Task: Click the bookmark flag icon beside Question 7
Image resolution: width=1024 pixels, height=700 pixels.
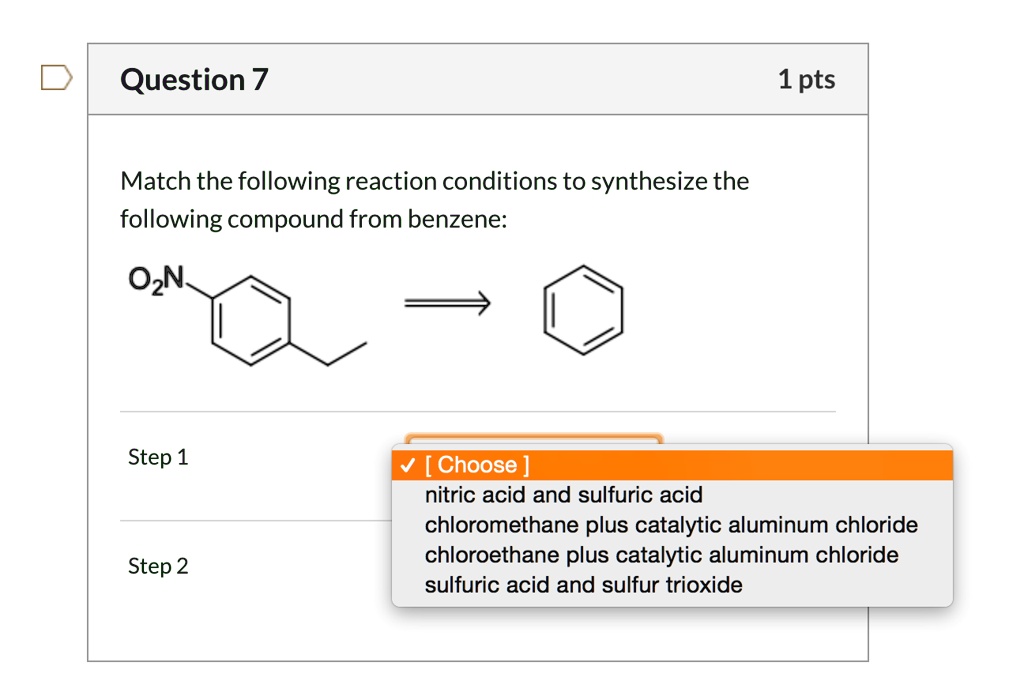Action: (x=56, y=76)
